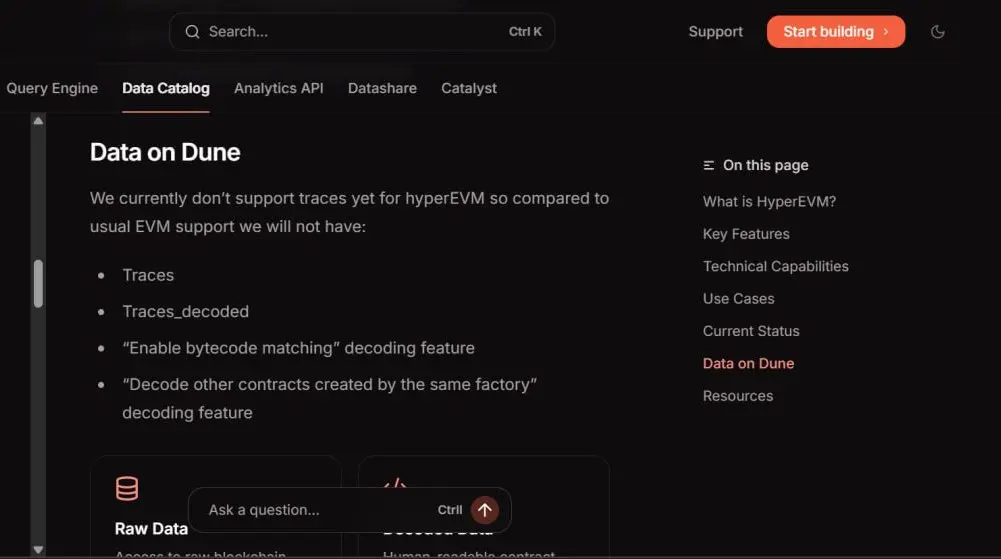Jump to What is HyperEVM? section
The image size is (1001, 559).
[x=769, y=201]
